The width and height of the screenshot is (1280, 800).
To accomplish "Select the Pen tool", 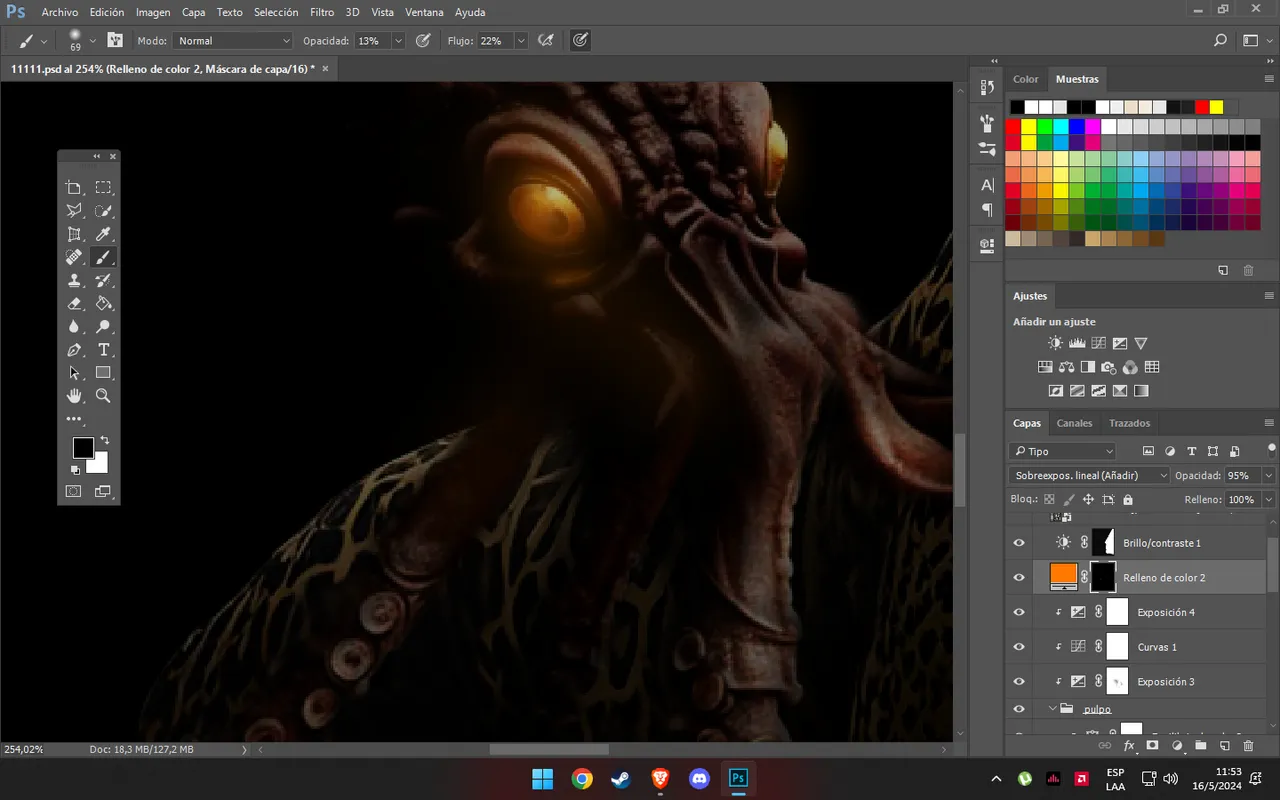I will click(x=74, y=350).
